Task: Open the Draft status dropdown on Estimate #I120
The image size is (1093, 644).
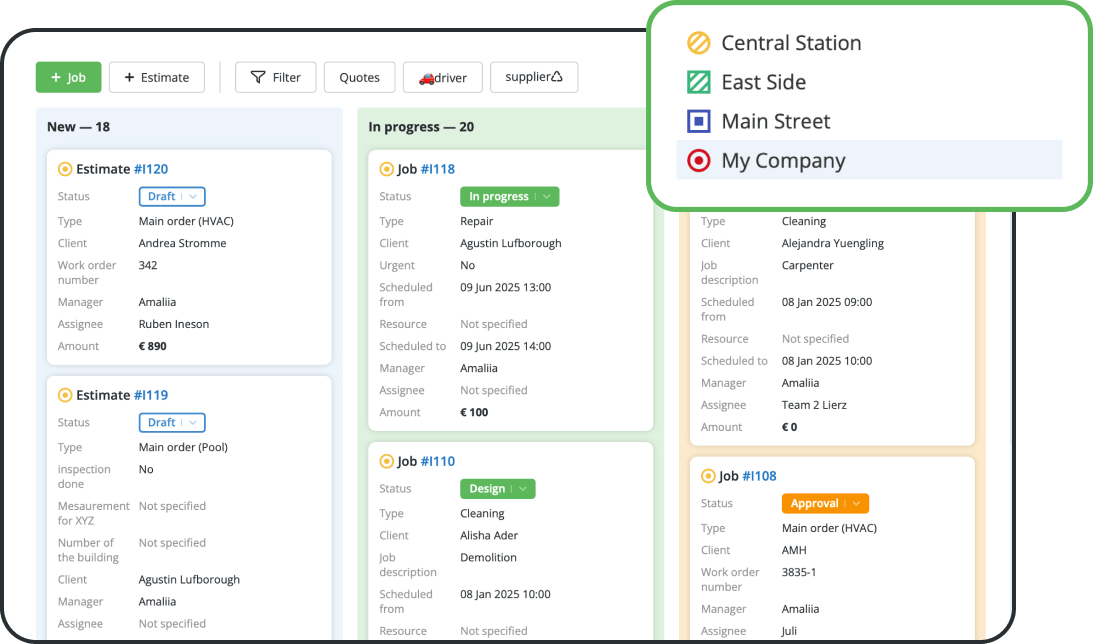Action: [171, 196]
